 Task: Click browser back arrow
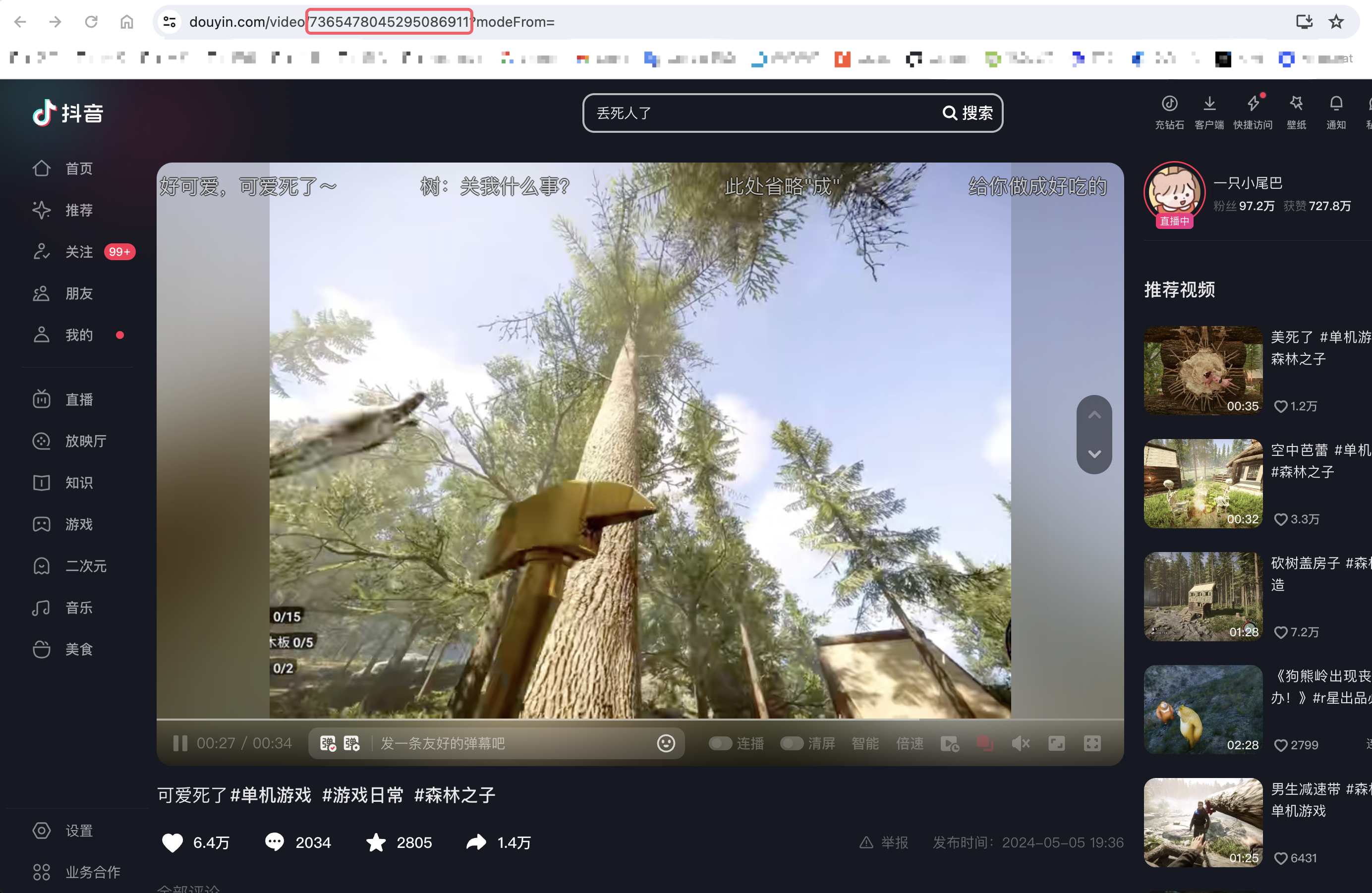click(20, 22)
